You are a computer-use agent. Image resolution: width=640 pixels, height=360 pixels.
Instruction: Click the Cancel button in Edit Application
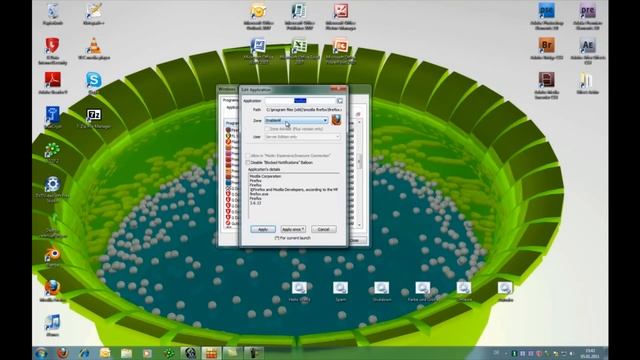(324, 229)
